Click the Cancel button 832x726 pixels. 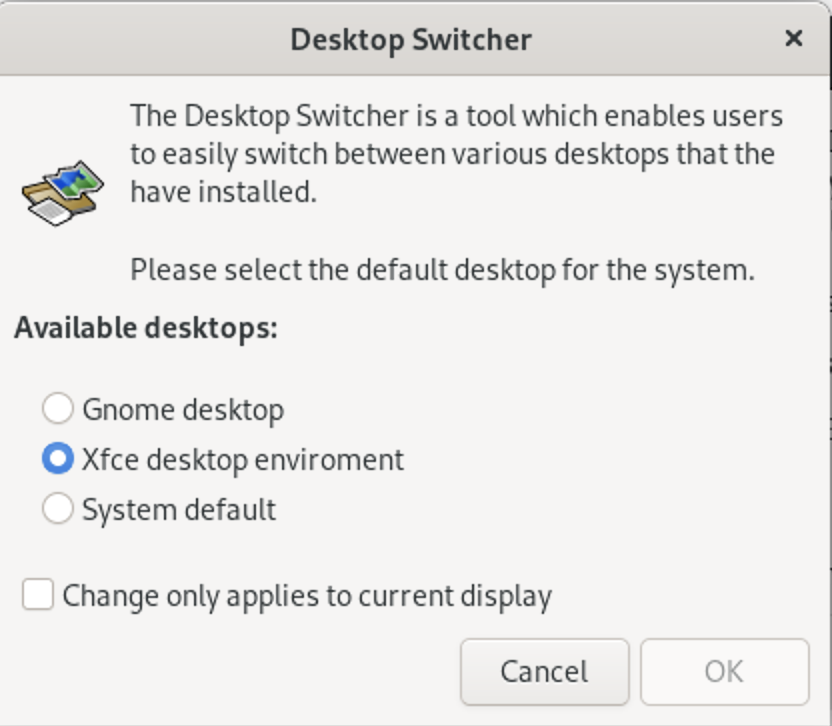point(544,672)
